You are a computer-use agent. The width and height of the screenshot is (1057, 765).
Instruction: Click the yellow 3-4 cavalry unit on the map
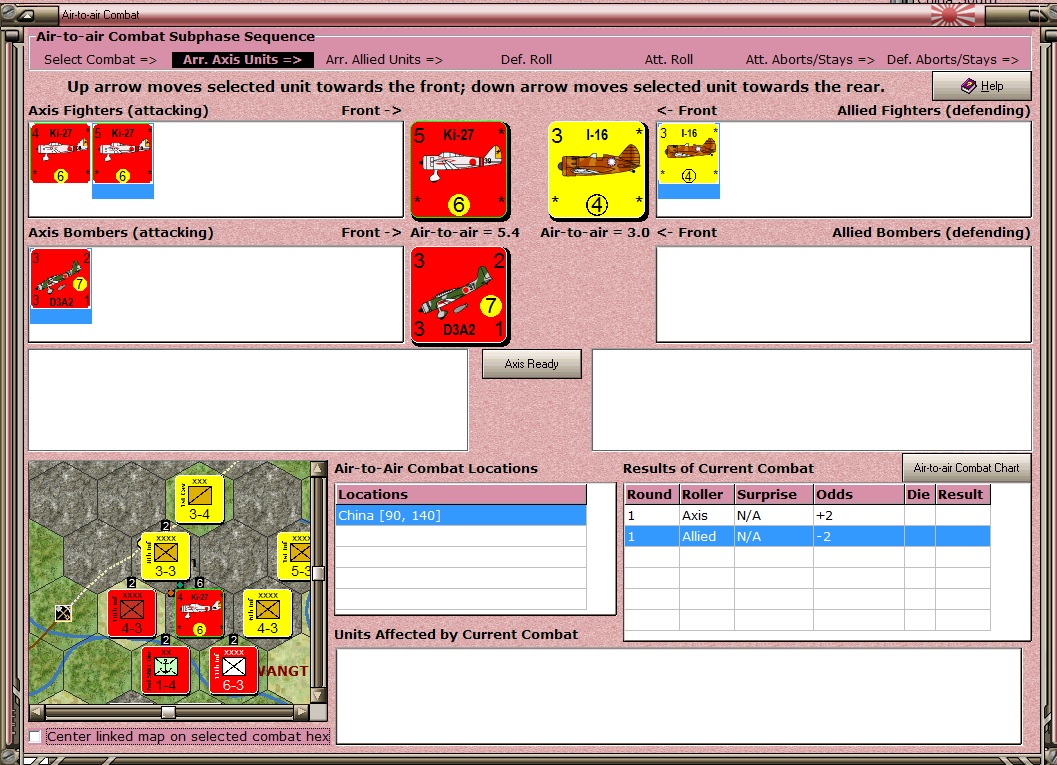pos(200,499)
